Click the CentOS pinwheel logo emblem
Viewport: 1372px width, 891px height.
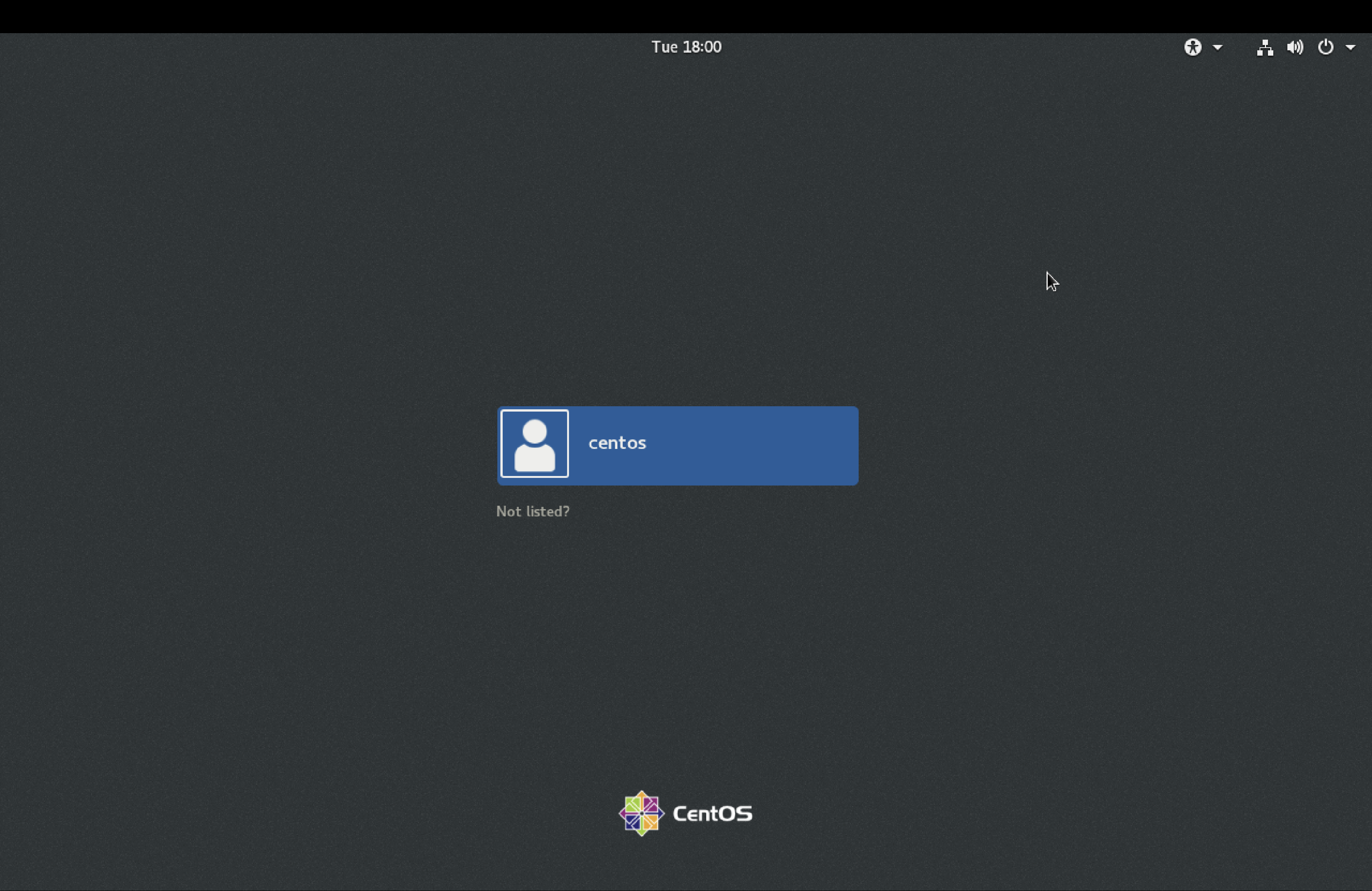[641, 813]
